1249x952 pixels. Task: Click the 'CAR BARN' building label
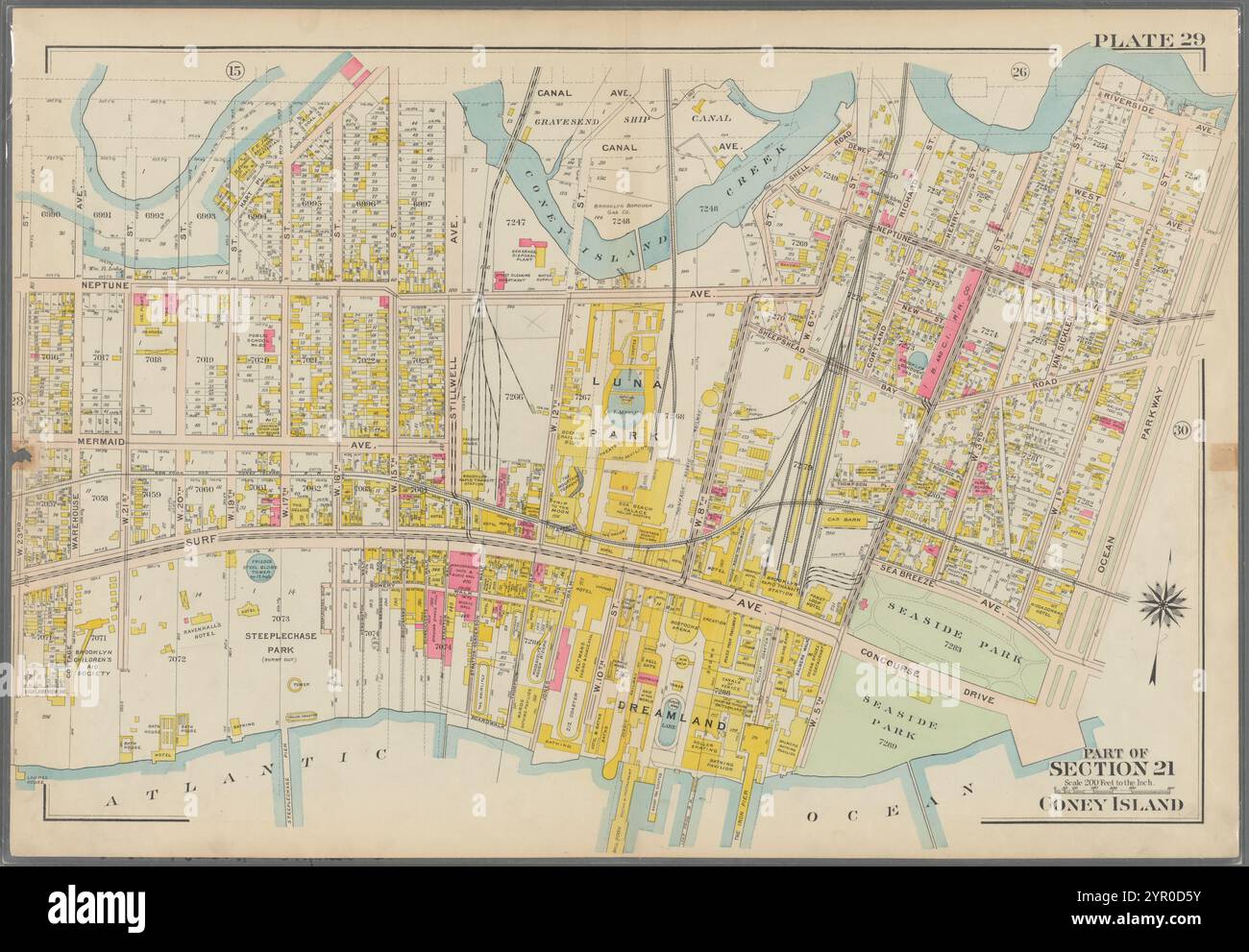click(846, 519)
